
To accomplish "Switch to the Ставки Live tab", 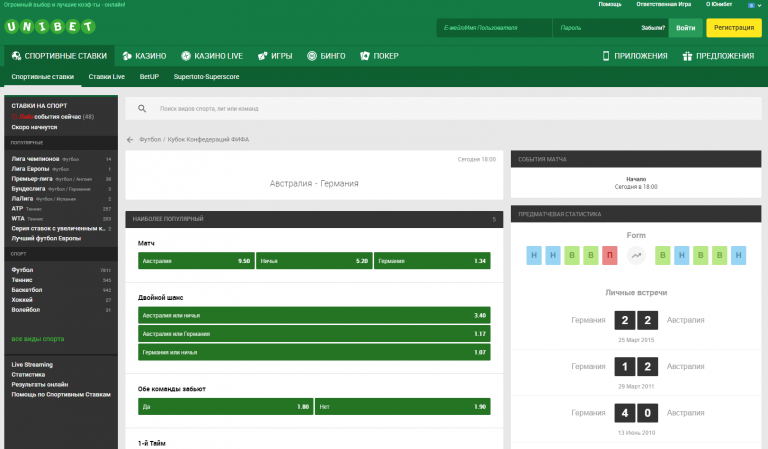I will coord(107,77).
